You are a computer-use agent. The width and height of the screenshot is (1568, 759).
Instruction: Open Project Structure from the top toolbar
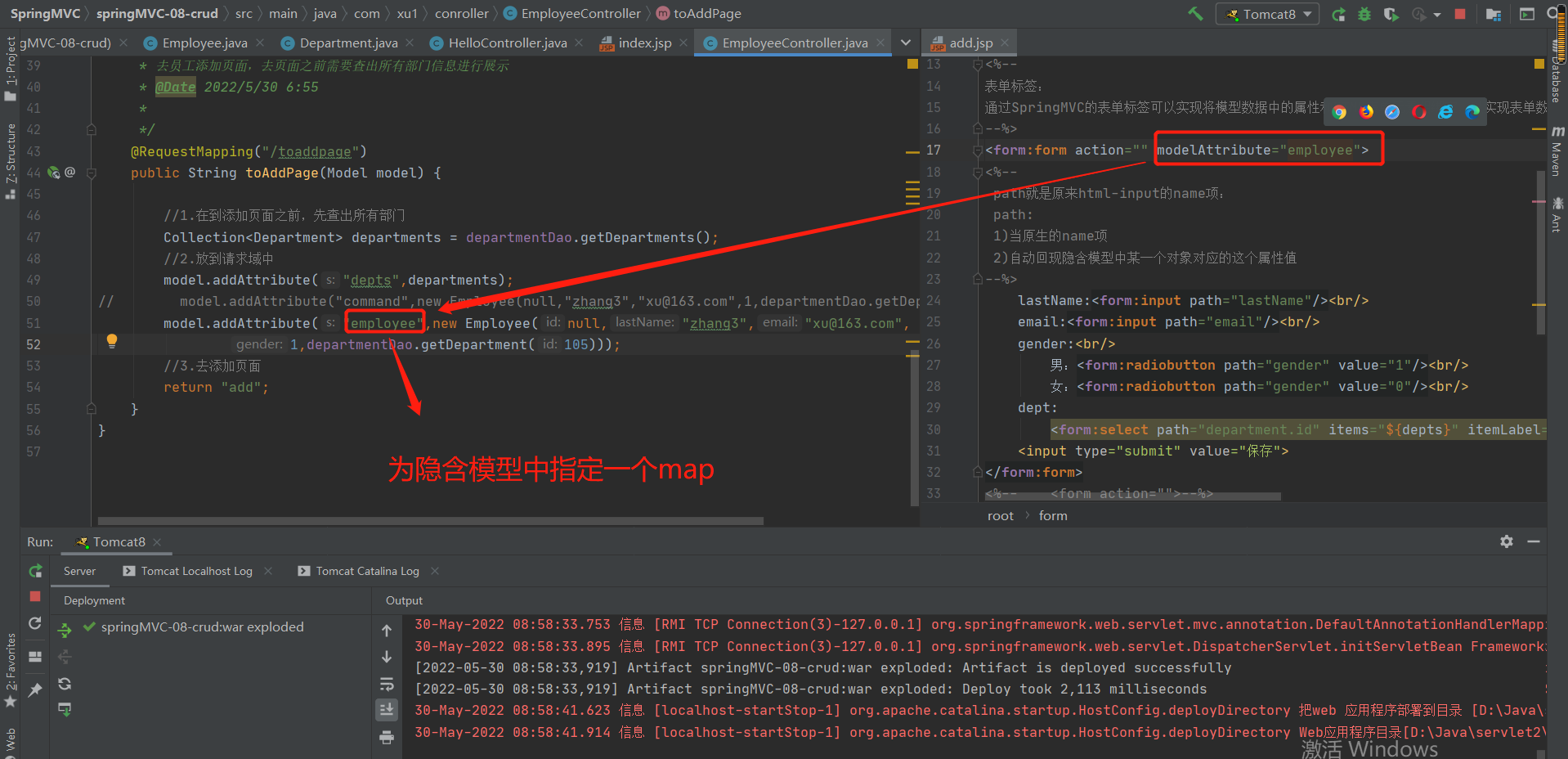pyautogui.click(x=1493, y=14)
